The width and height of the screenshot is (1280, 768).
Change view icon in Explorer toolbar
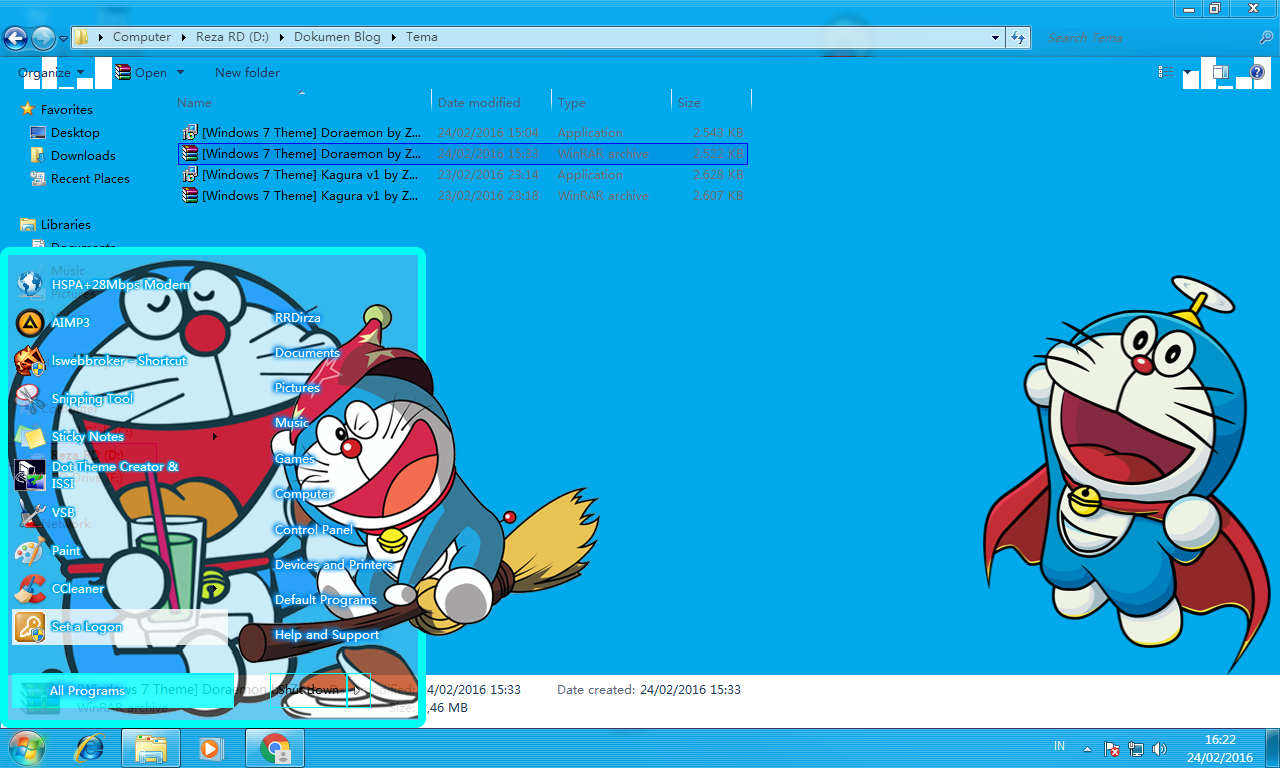pyautogui.click(x=1166, y=72)
